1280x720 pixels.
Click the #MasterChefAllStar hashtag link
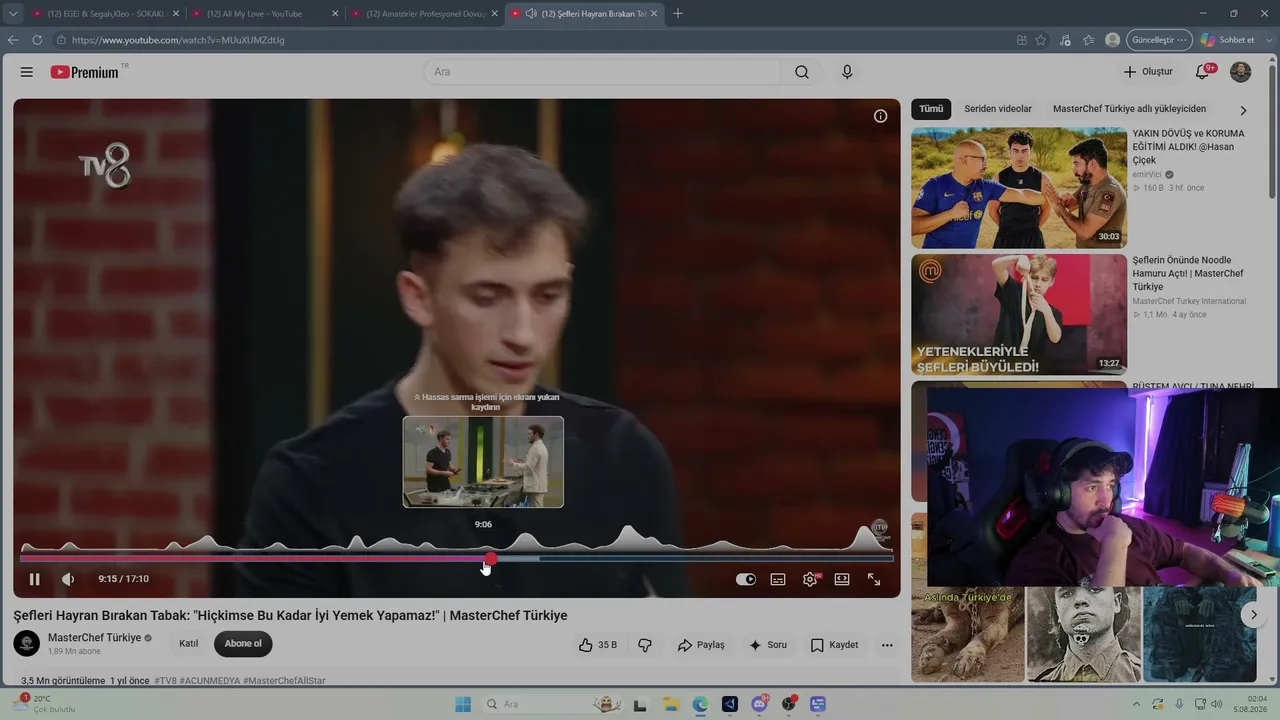tap(284, 680)
